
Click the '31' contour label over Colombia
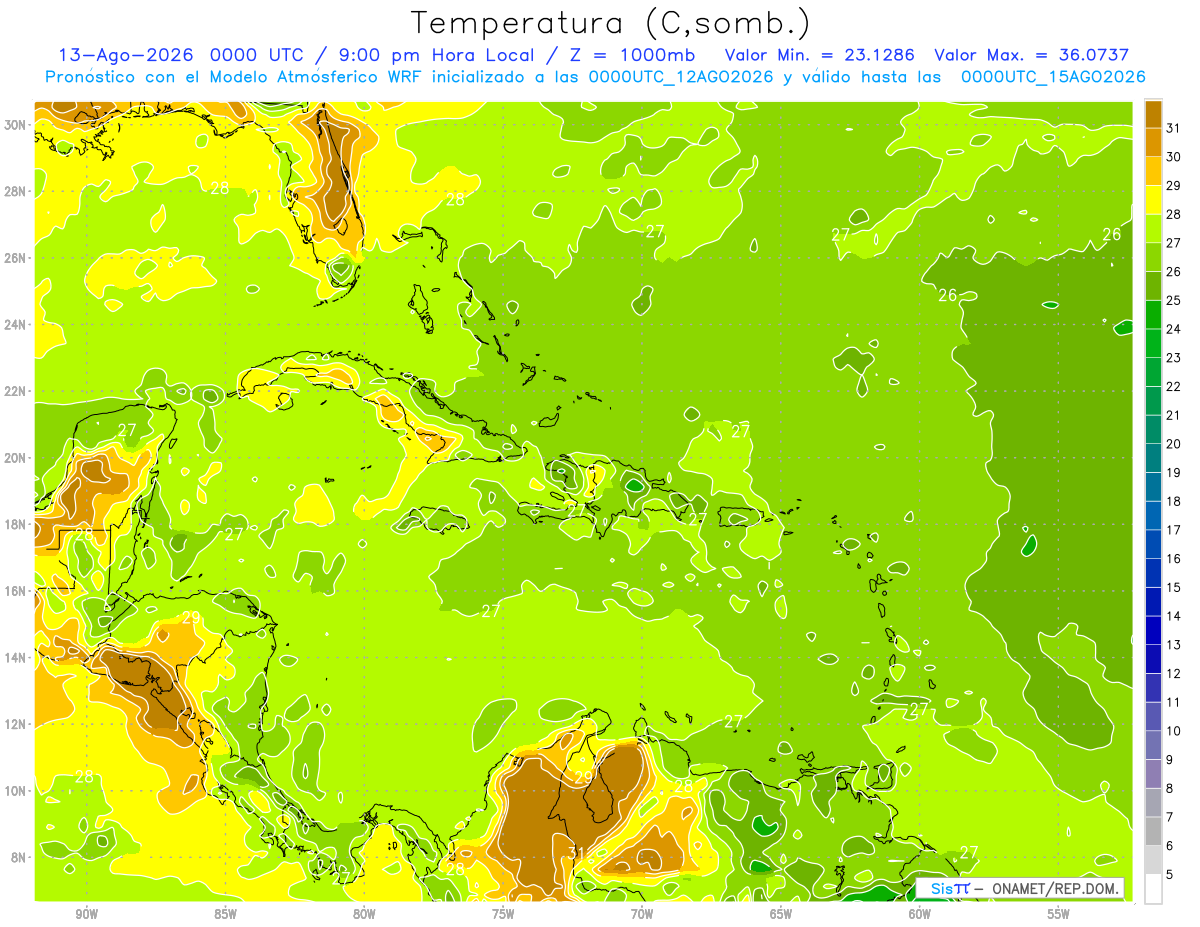576,852
